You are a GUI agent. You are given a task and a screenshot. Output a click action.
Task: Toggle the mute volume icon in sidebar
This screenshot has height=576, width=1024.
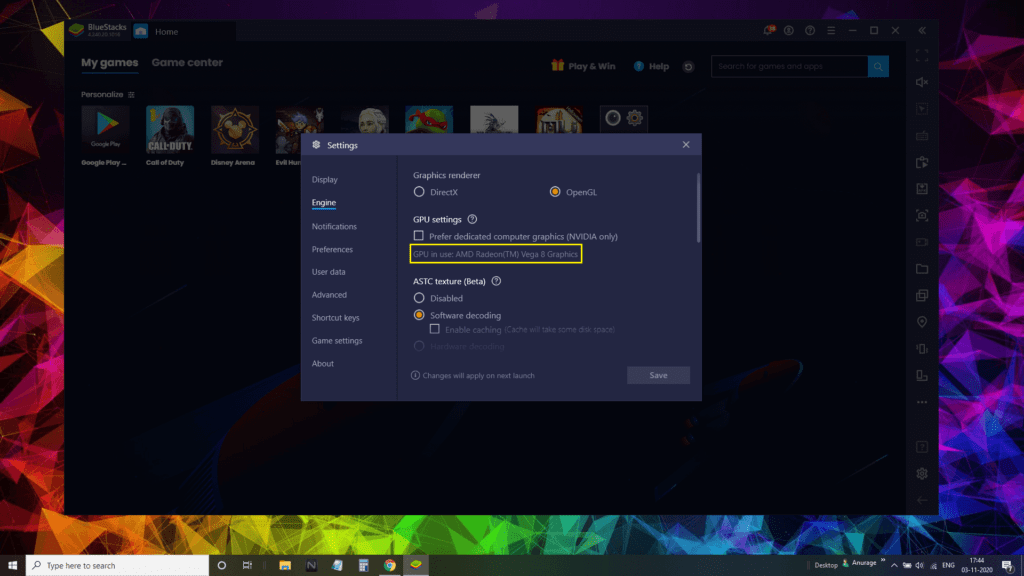[x=922, y=82]
